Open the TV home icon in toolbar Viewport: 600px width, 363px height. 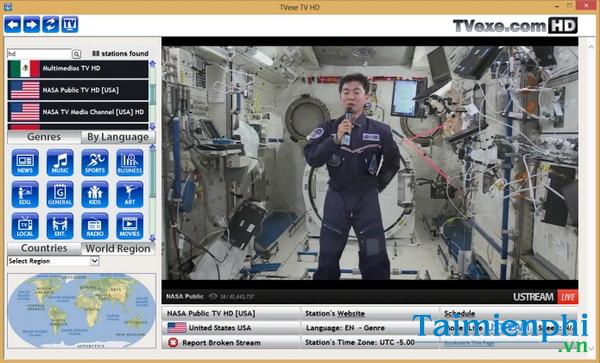point(70,25)
